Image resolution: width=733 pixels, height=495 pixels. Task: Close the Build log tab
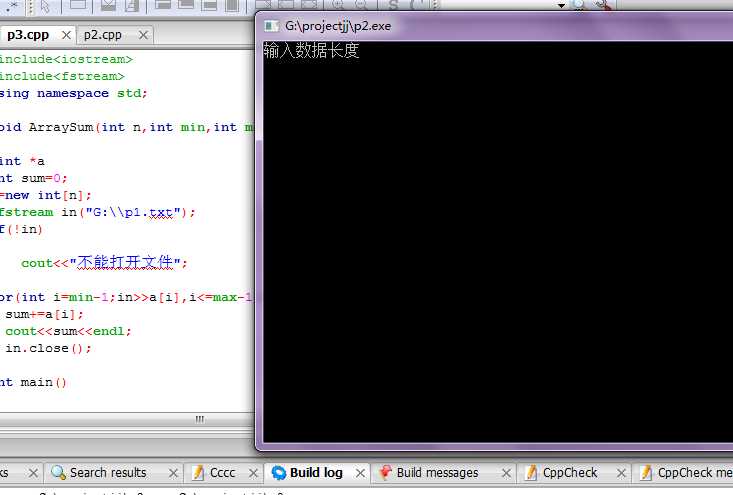360,473
